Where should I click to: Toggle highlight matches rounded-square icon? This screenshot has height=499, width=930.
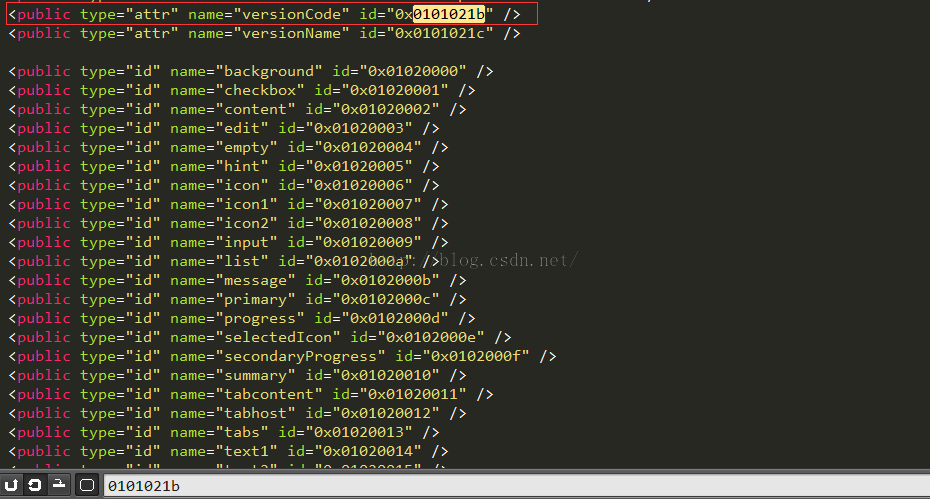pos(87,485)
